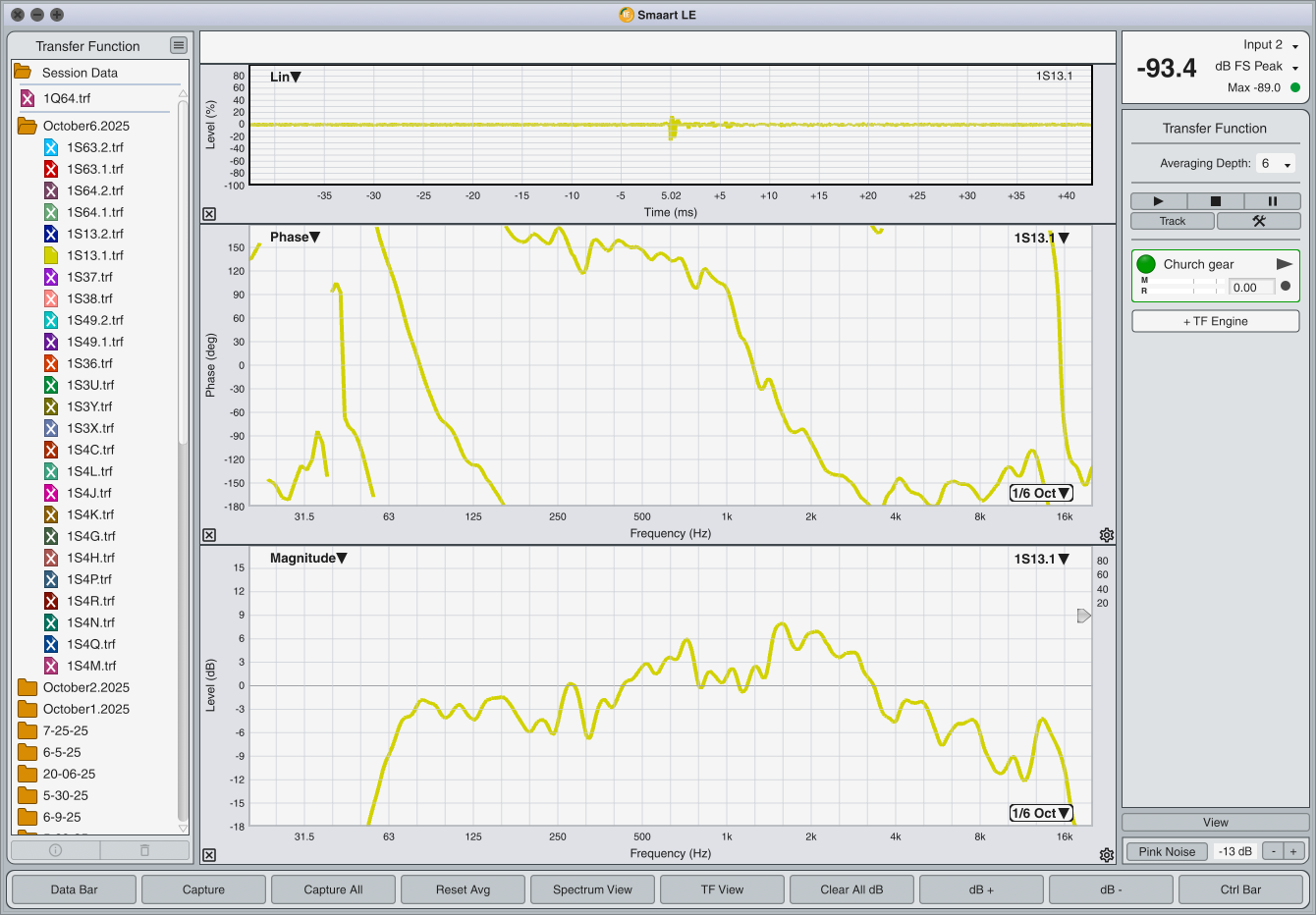This screenshot has height=915, width=1316.
Task: Show info for the selected trace
Action: pos(55,850)
